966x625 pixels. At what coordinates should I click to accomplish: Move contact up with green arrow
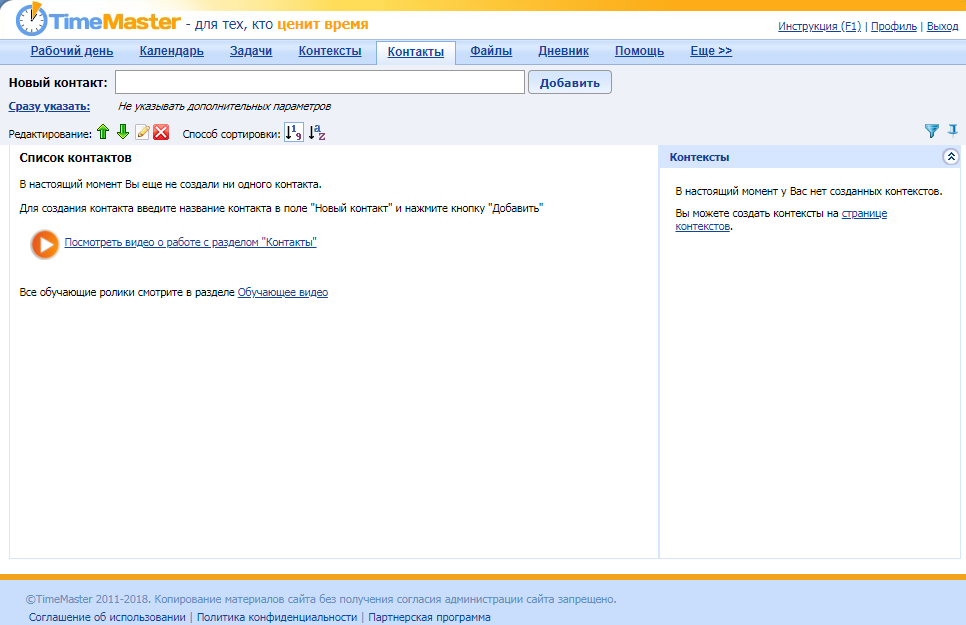click(103, 132)
